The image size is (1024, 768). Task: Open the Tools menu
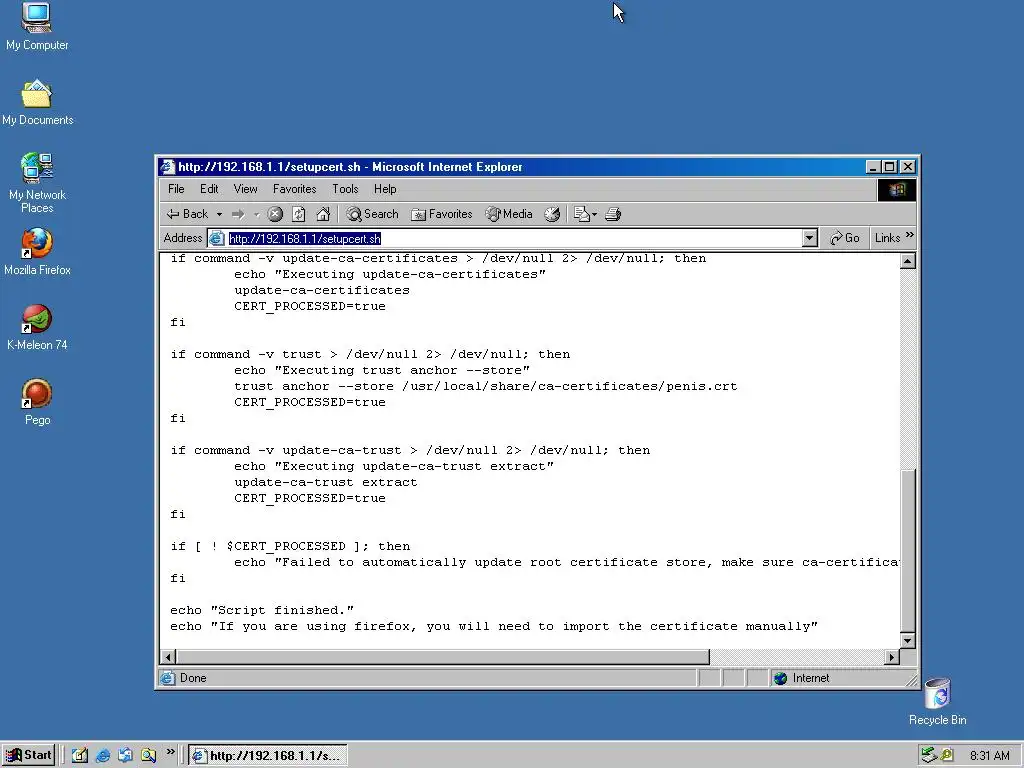coord(345,189)
